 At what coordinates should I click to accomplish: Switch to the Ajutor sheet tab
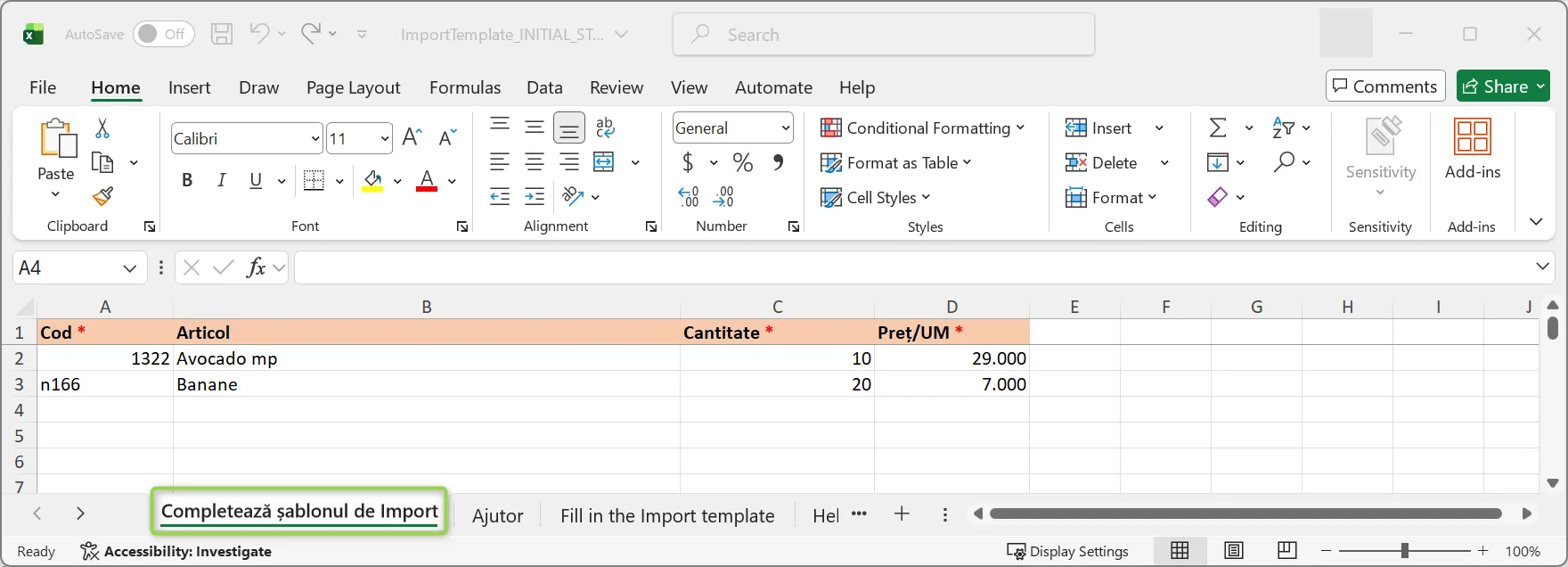tap(498, 515)
